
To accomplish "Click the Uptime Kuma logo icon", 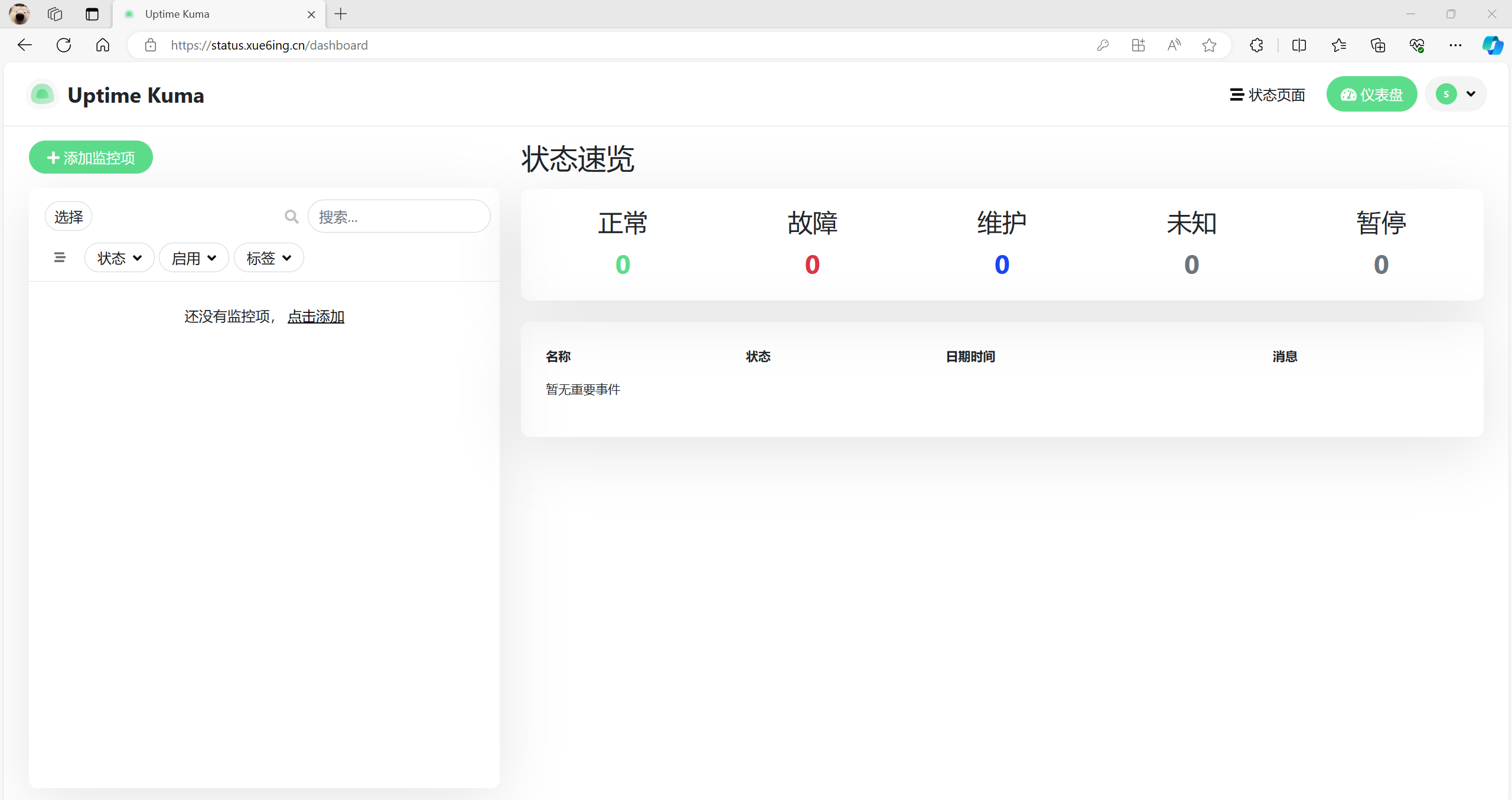I will click(x=43, y=94).
